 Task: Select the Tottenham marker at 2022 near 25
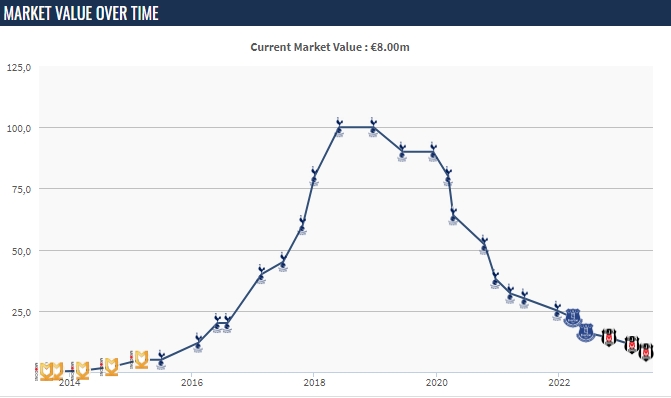point(557,311)
